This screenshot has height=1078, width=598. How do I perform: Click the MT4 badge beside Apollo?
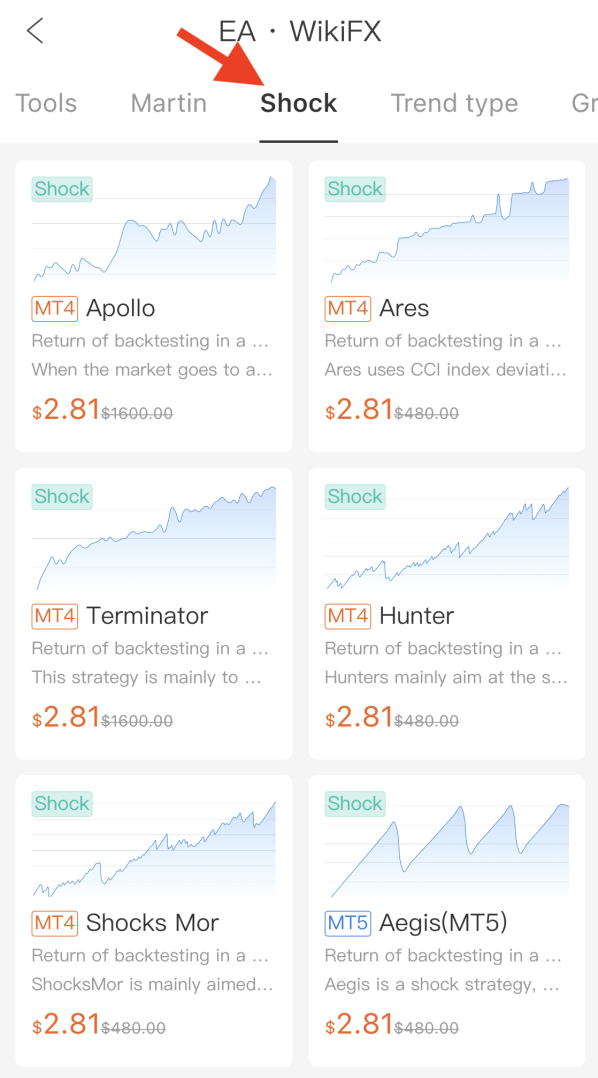[x=55, y=309]
